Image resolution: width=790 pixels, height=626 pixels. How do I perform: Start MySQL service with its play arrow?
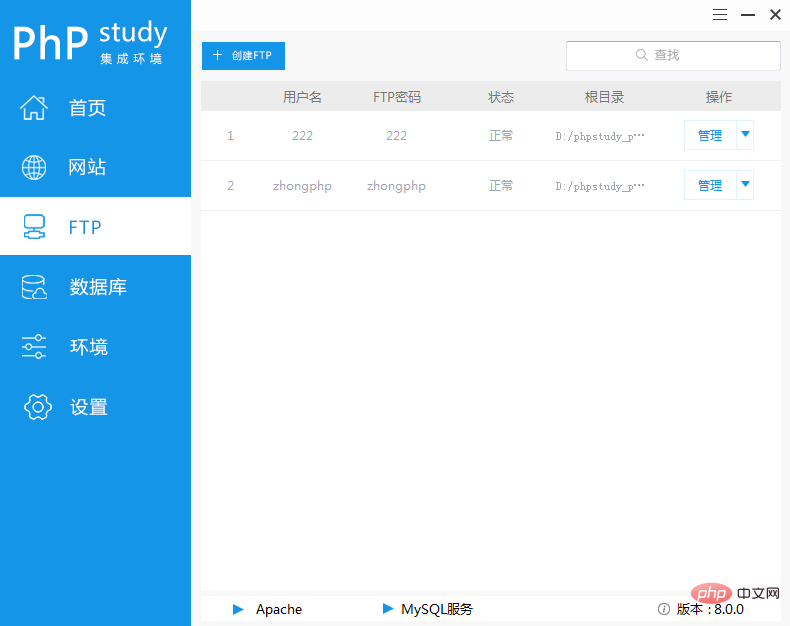coord(388,609)
